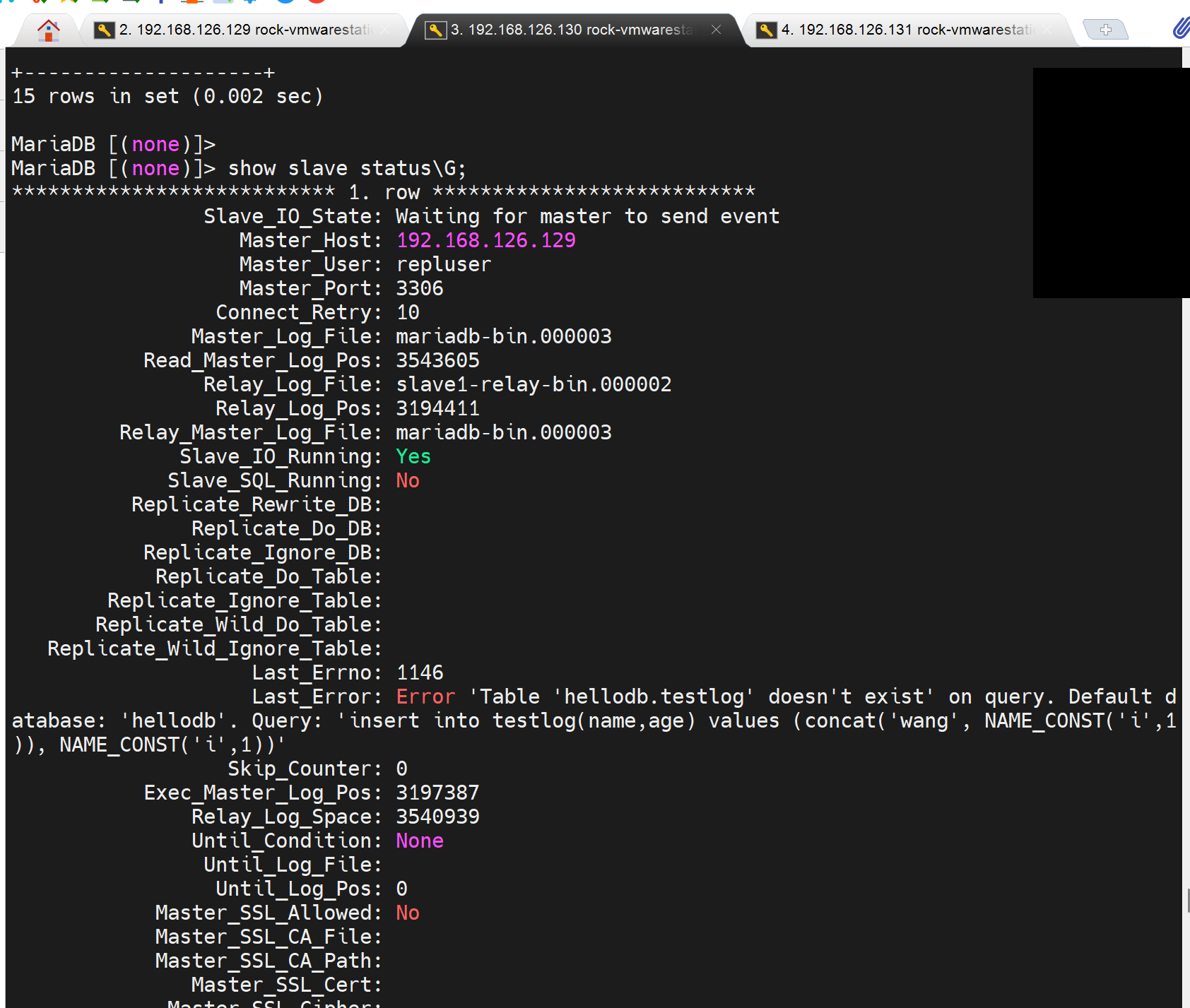The height and width of the screenshot is (1008, 1190).
Task: Switch to the 4. 192.168.126.131 session tab
Action: pyautogui.click(x=905, y=30)
